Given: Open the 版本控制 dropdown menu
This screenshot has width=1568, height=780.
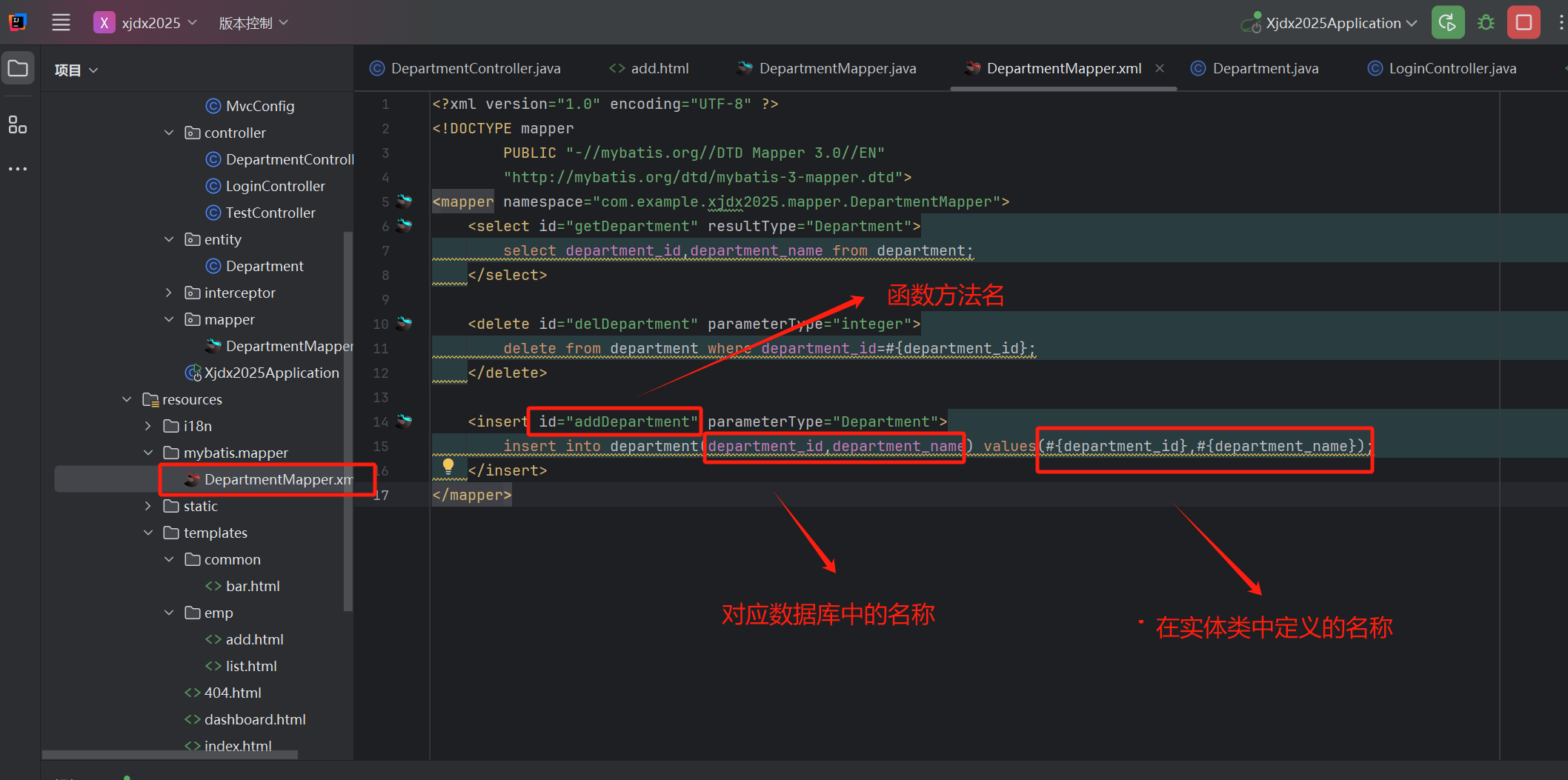Looking at the screenshot, I should coord(253,23).
